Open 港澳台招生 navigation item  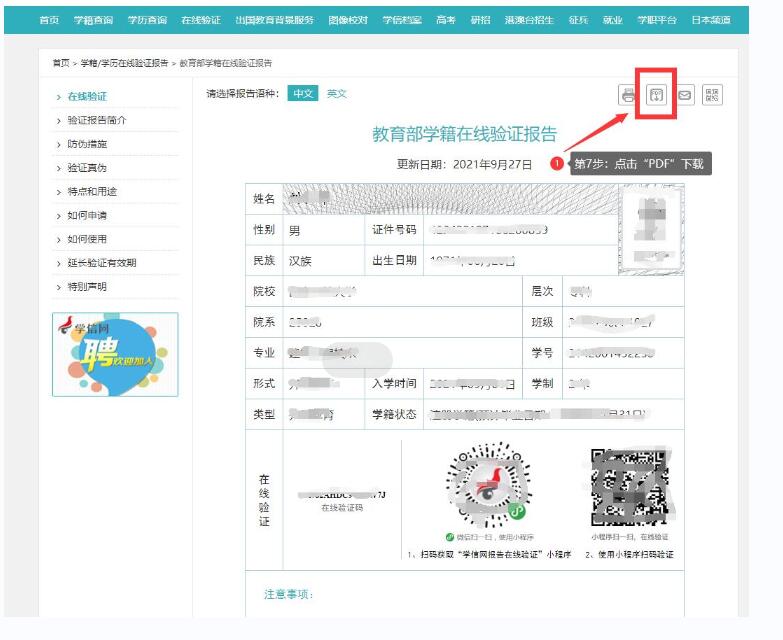(529, 20)
